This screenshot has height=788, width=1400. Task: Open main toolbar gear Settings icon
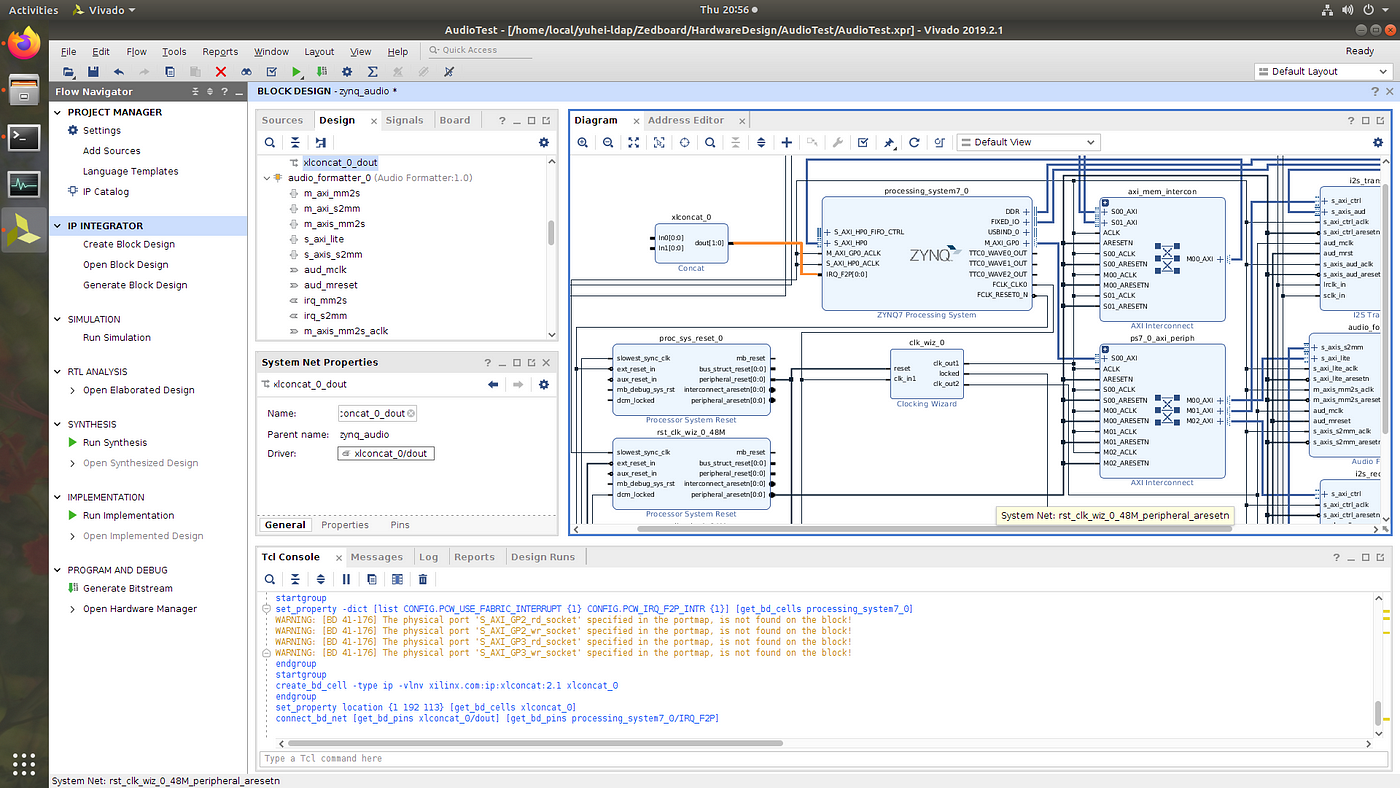(x=347, y=72)
